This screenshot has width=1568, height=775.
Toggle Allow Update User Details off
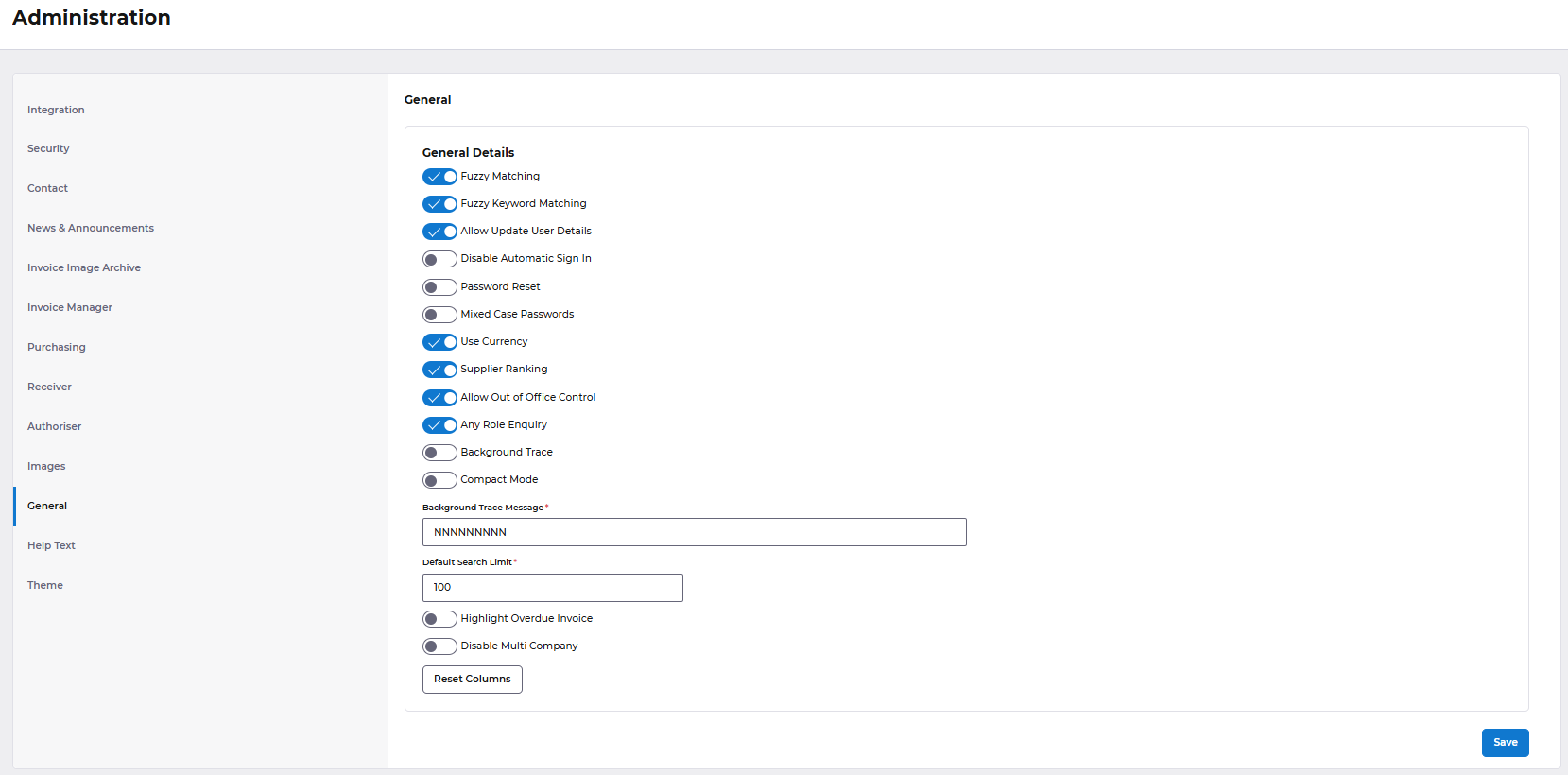coord(439,232)
